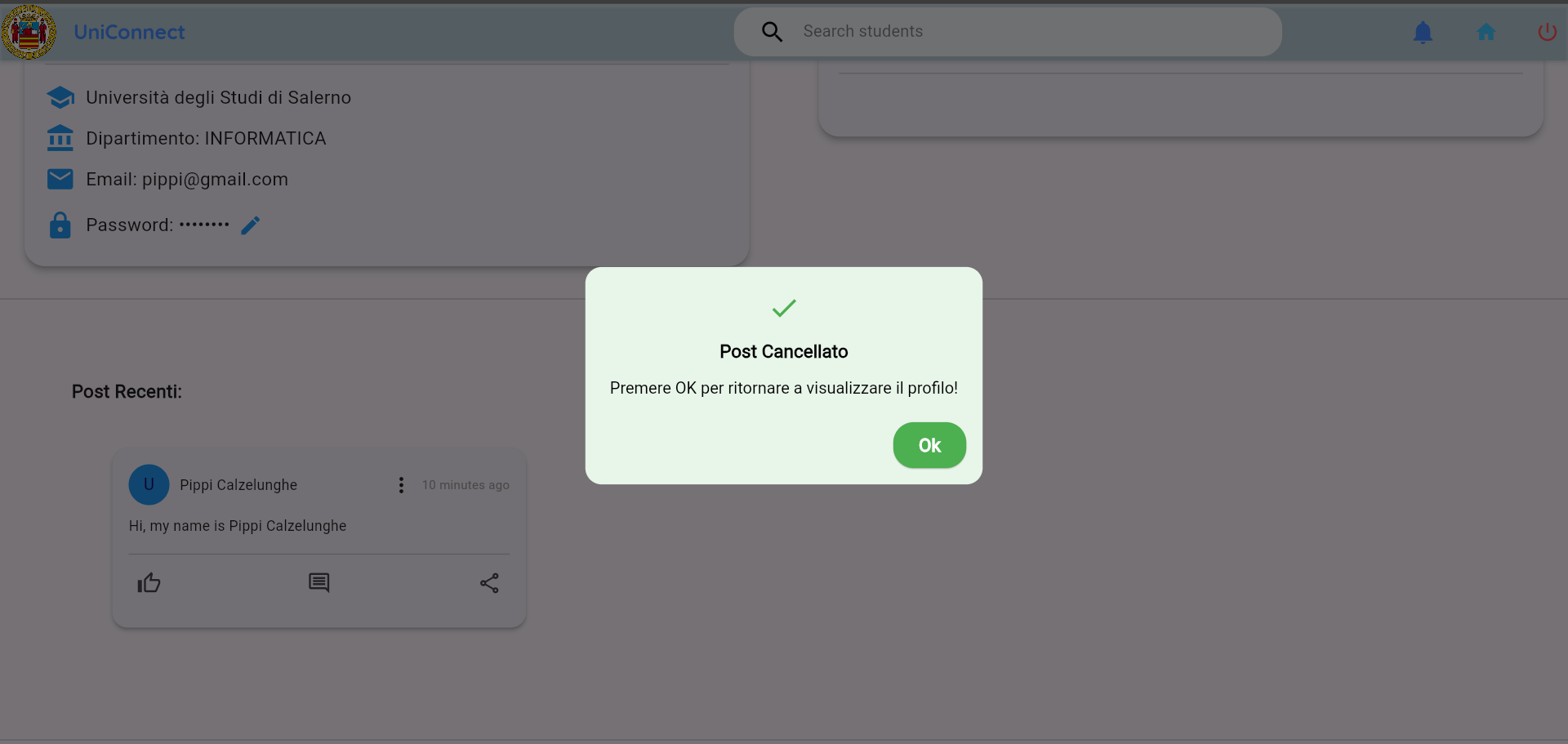Click the graduation cap university icon
This screenshot has height=744, width=1568.
pos(60,97)
